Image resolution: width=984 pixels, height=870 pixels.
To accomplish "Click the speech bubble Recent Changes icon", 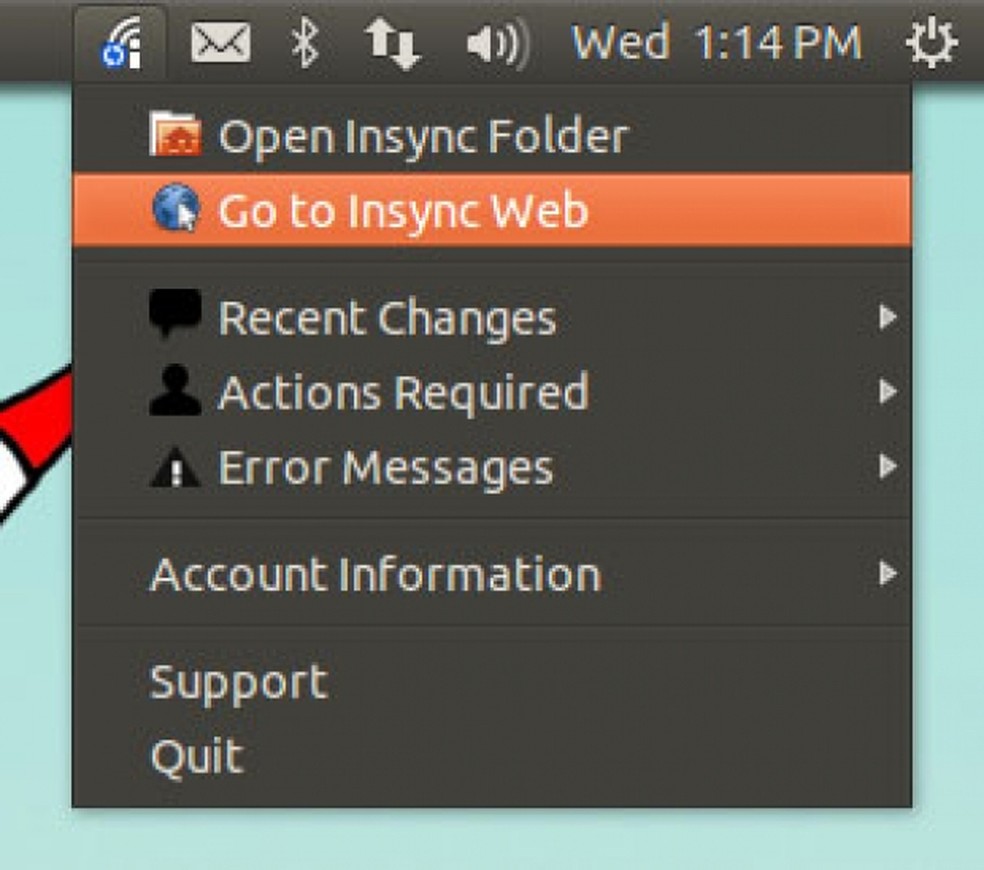I will coord(175,316).
